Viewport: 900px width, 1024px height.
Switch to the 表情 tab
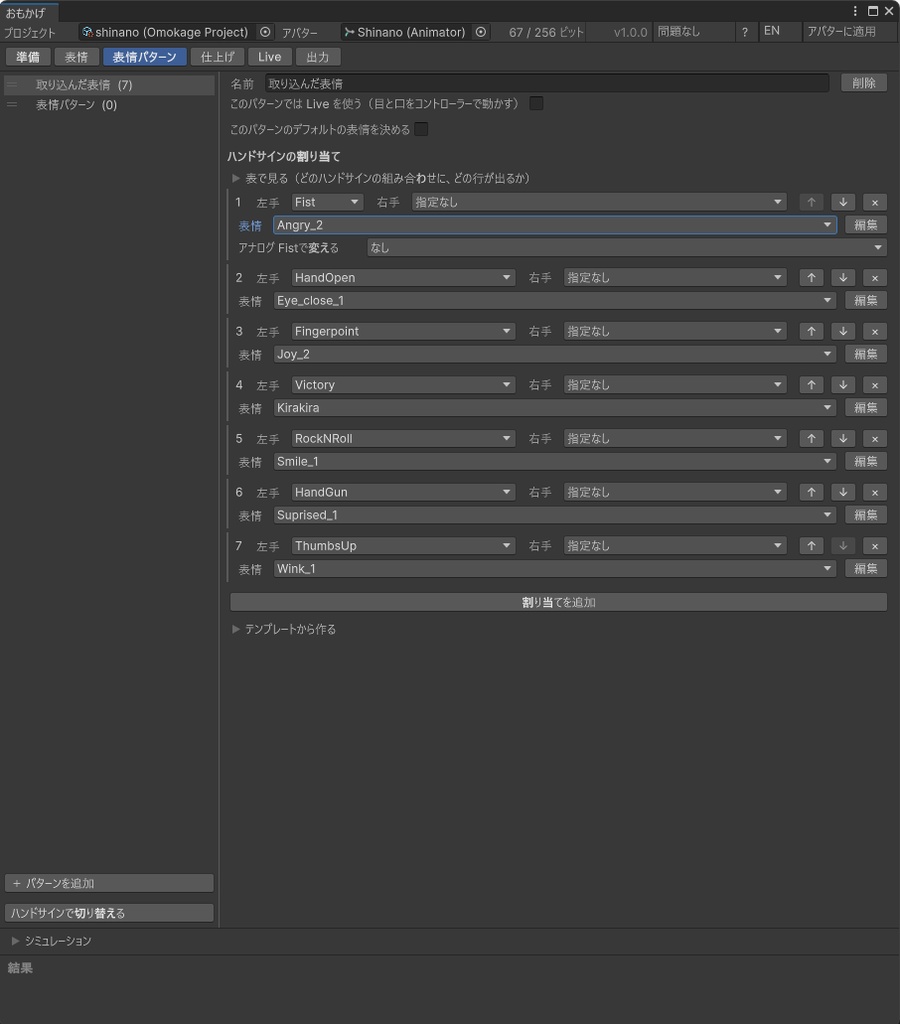tap(76, 57)
